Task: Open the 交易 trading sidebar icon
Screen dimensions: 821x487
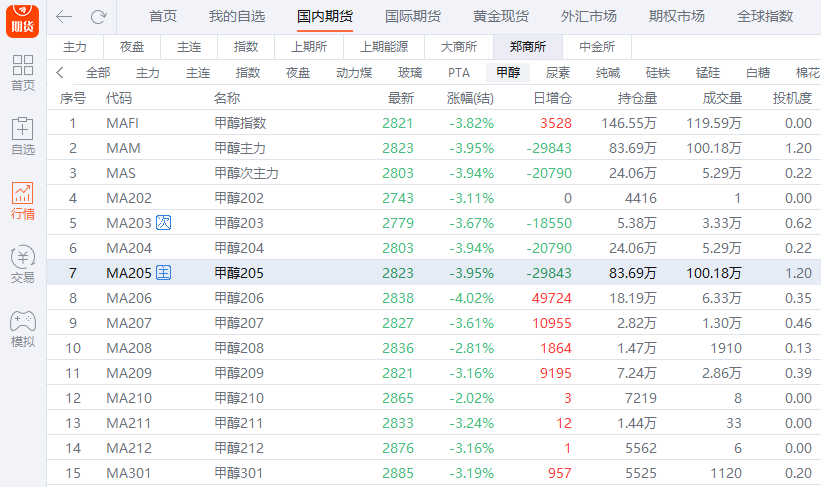Action: coord(22,265)
